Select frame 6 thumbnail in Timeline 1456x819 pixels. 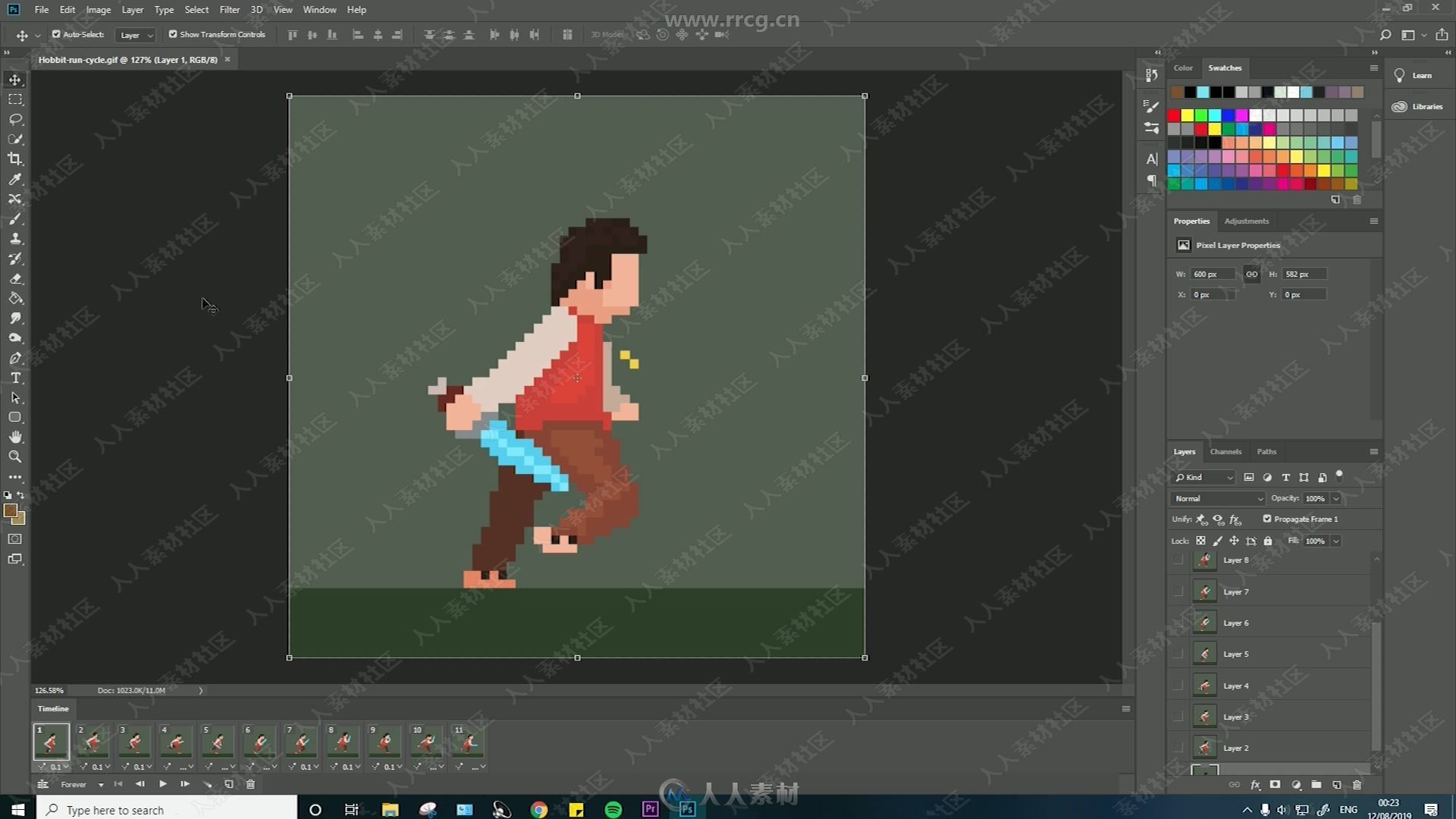(x=259, y=742)
